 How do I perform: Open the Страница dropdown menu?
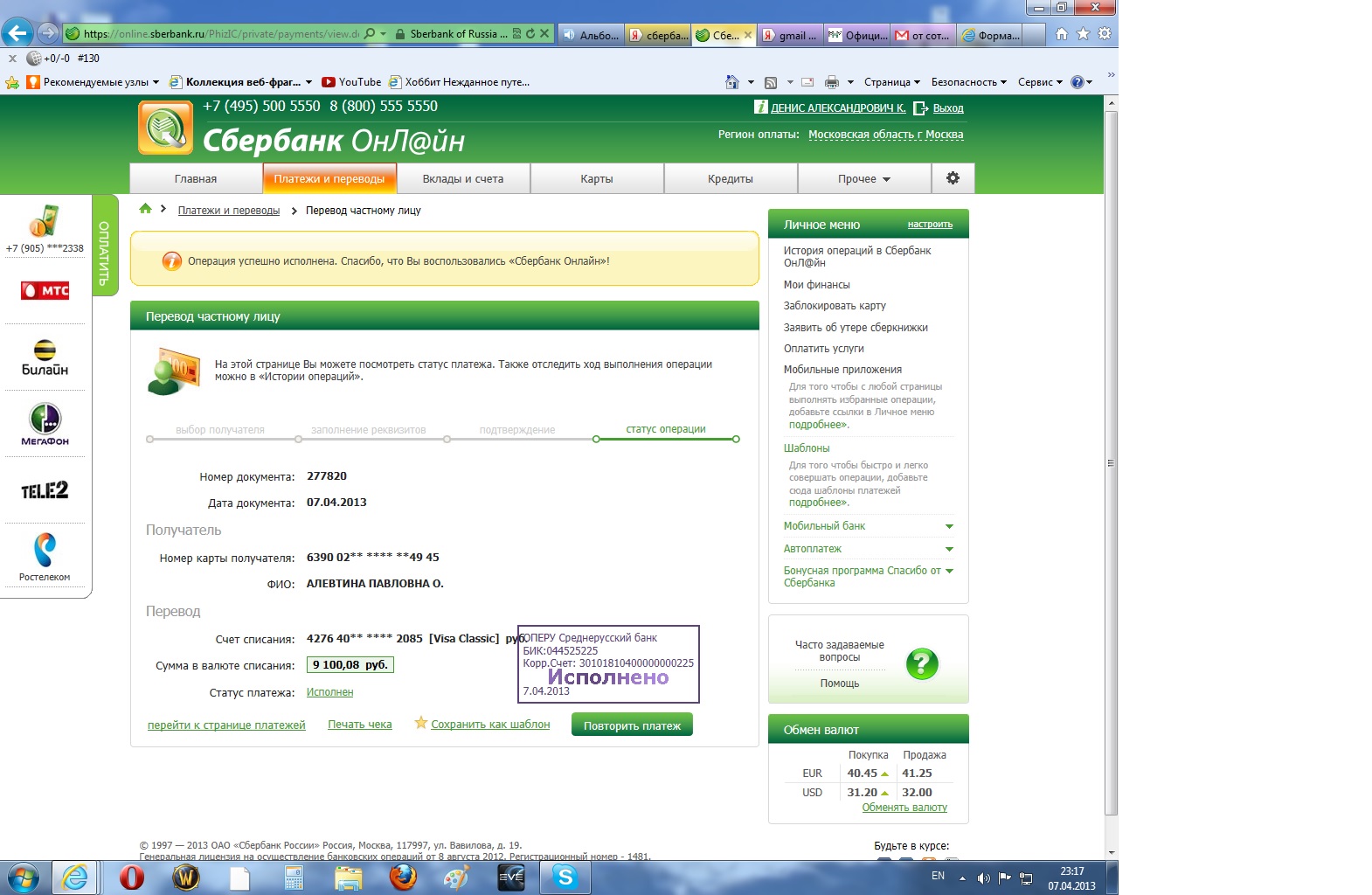(892, 82)
